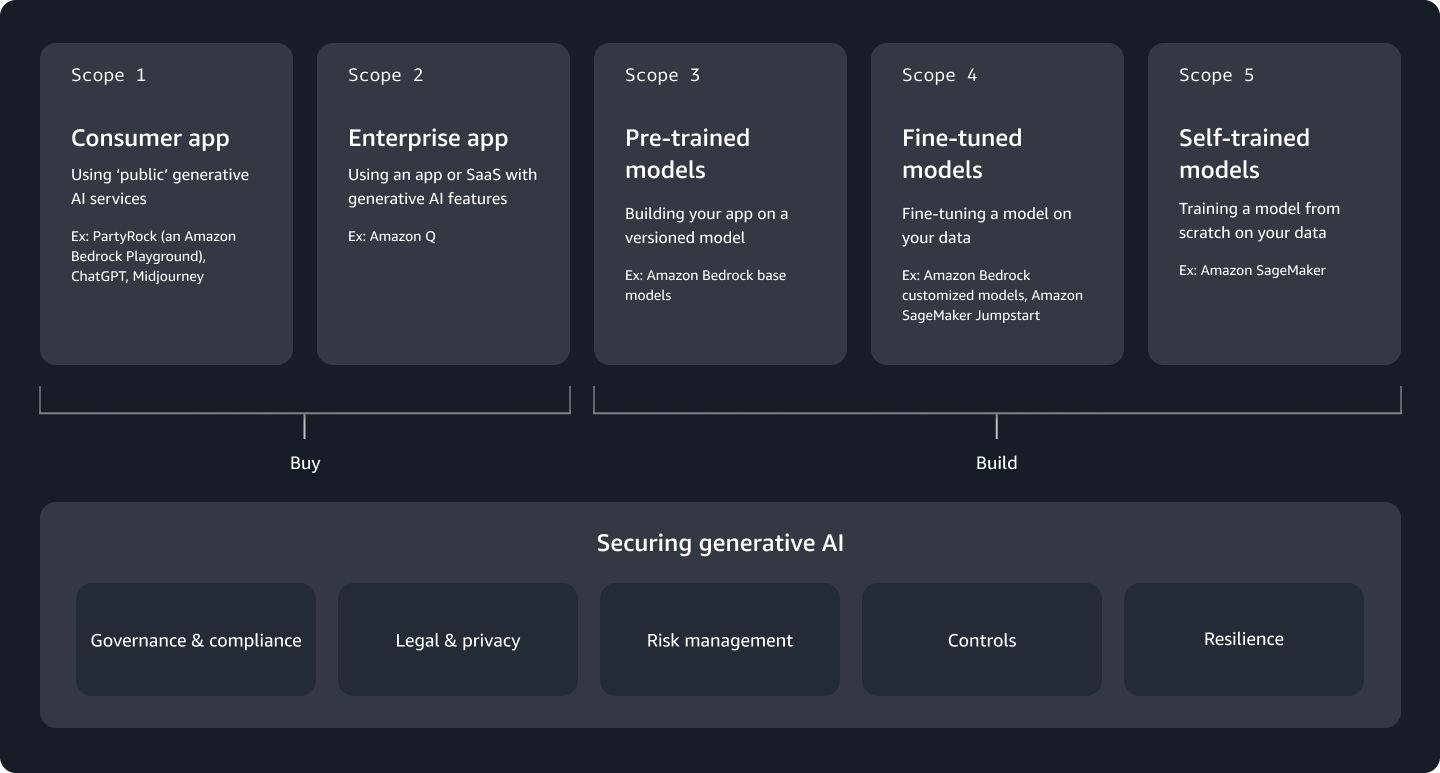Click the Consumer app card title
This screenshot has height=773, width=1440.
(150, 138)
